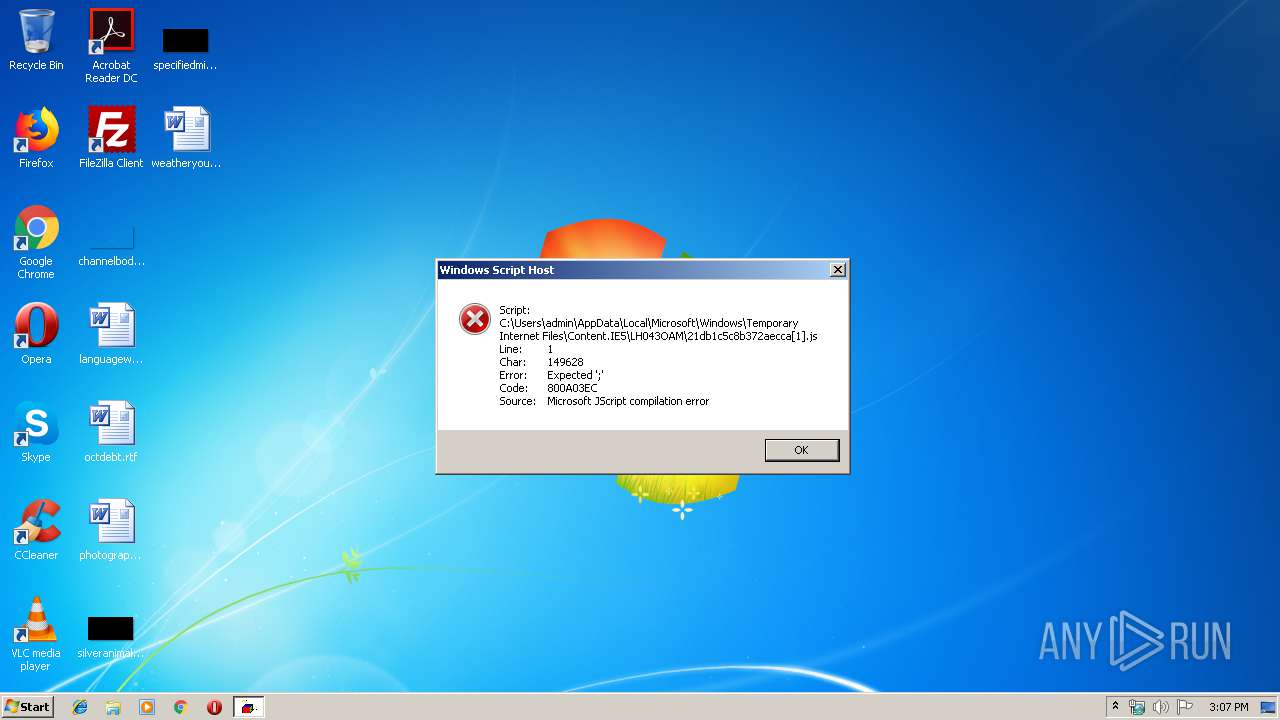Select Acrobat Reader DC desktop shortcut
The height and width of the screenshot is (720, 1280).
(111, 46)
